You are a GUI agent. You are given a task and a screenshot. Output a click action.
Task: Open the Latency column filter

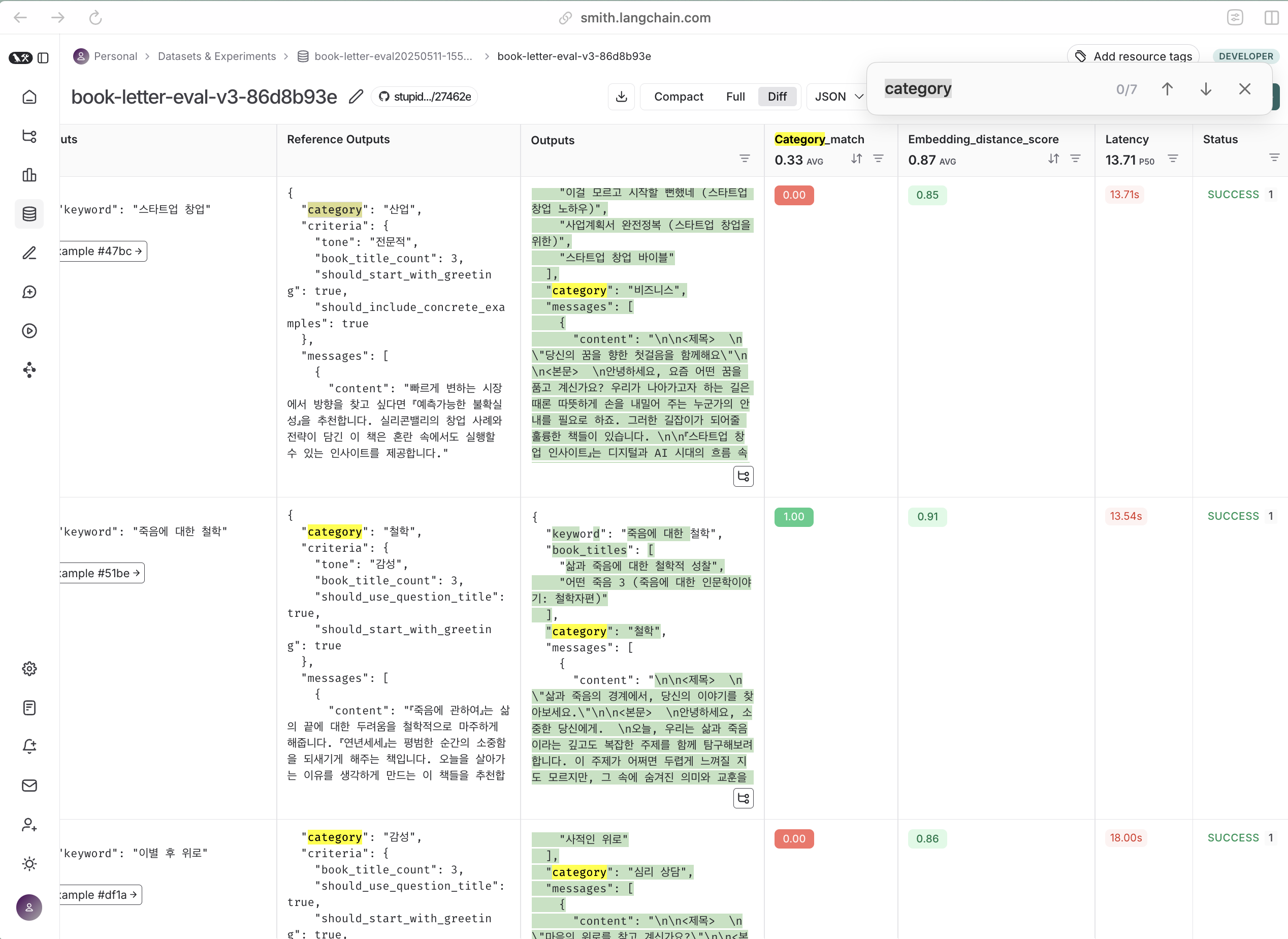(1173, 159)
